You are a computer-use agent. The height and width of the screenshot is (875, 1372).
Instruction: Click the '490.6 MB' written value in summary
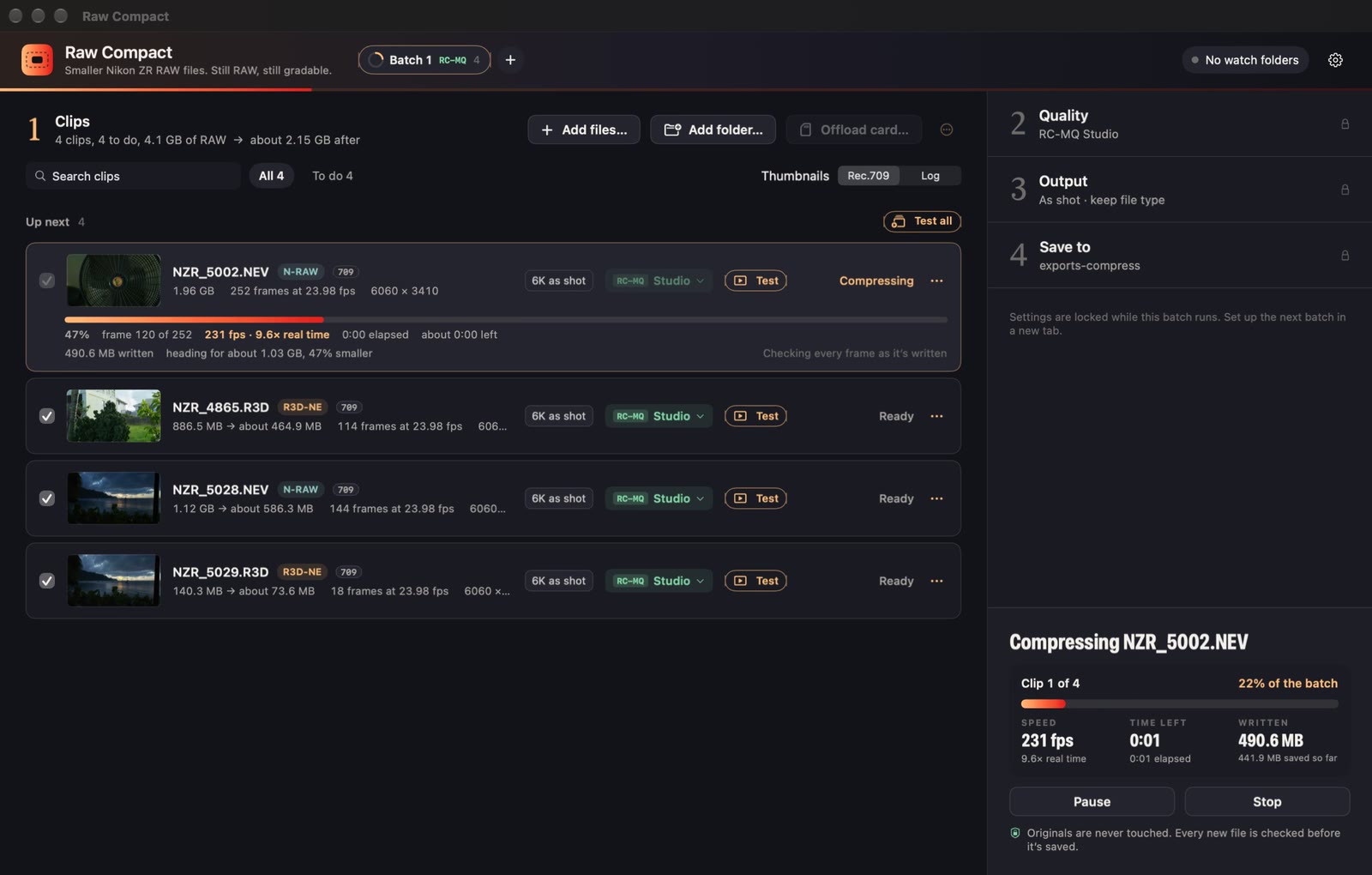(1270, 740)
